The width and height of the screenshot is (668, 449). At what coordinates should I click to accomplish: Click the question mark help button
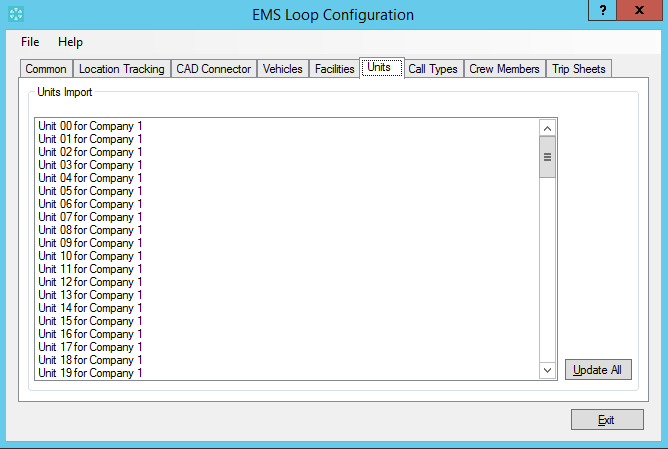[x=602, y=10]
